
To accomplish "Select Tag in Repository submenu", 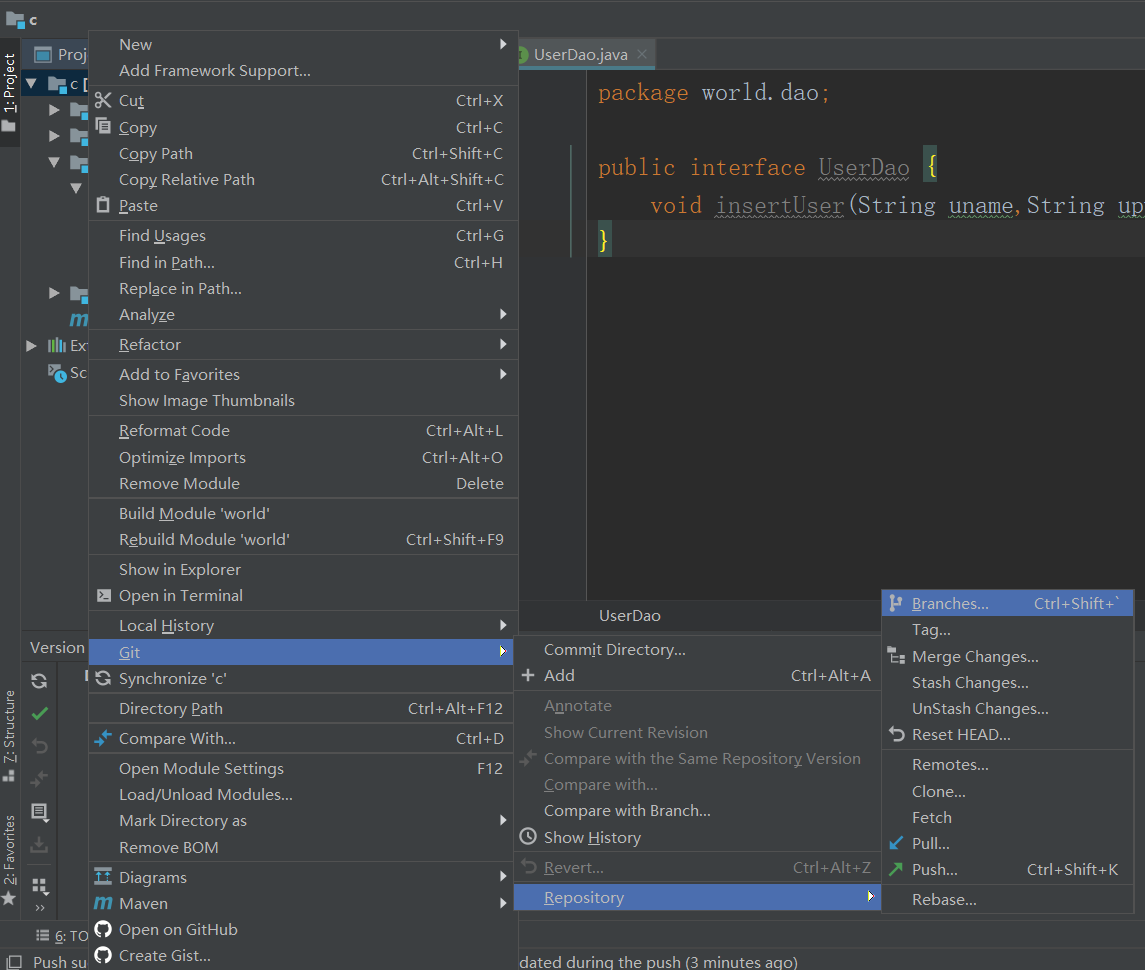I will [1007, 630].
